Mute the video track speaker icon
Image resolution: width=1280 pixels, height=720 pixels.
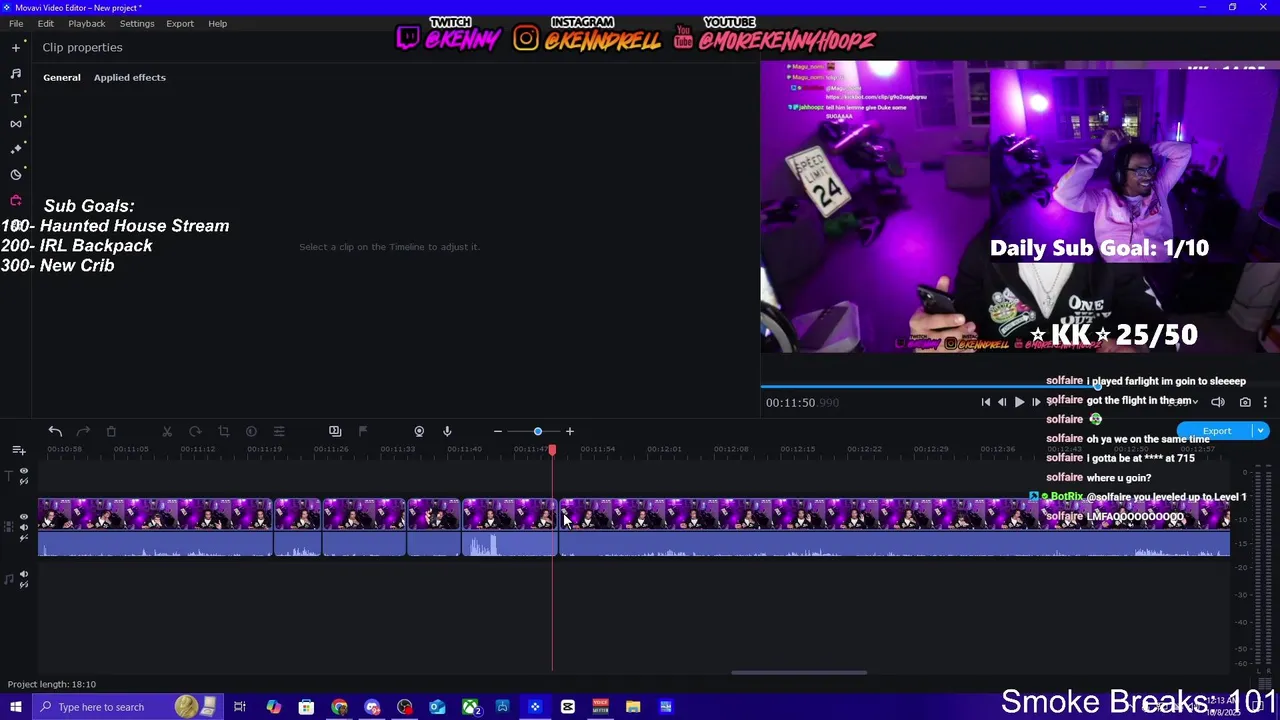pyautogui.click(x=24, y=528)
